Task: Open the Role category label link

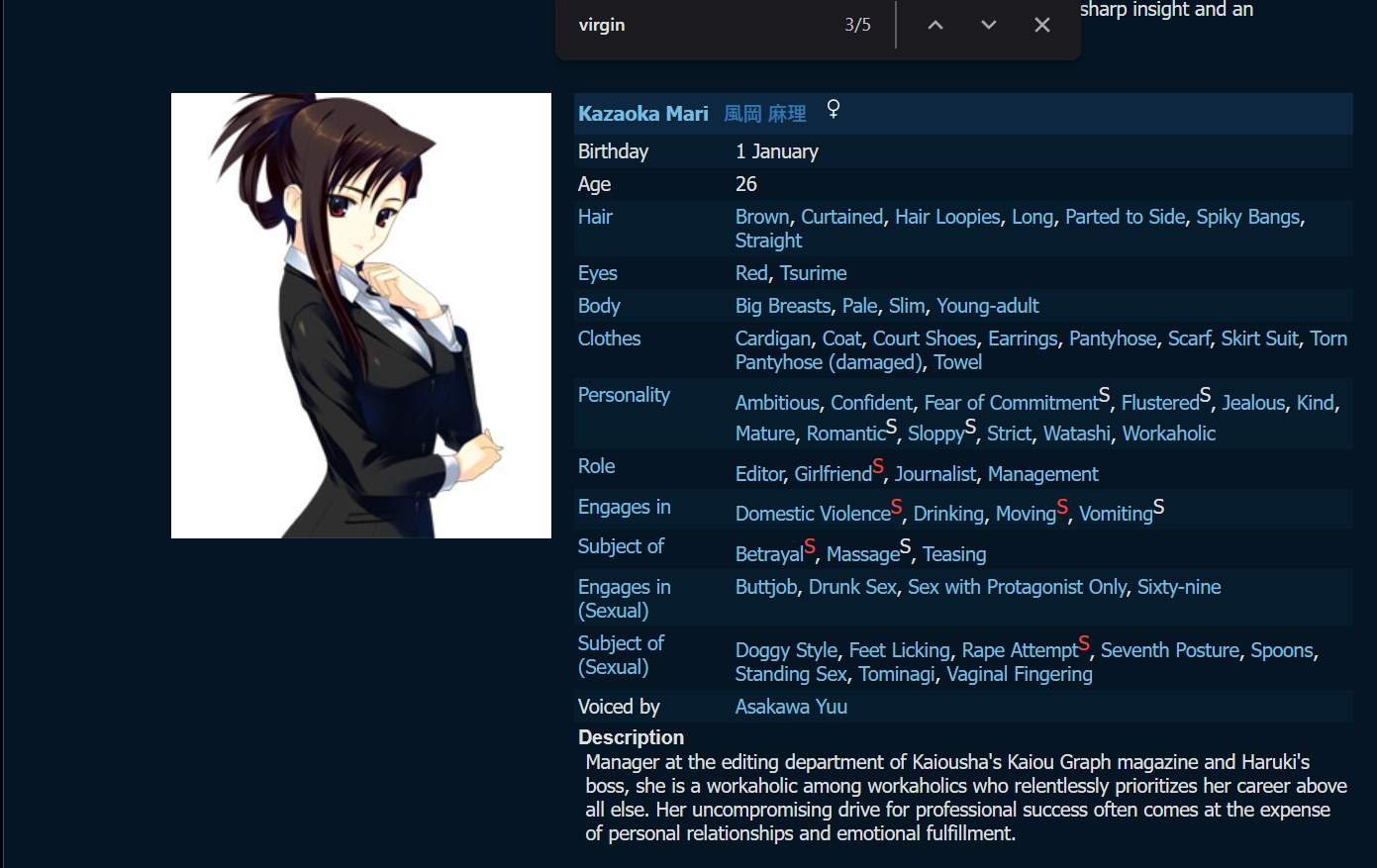Action: click(596, 466)
